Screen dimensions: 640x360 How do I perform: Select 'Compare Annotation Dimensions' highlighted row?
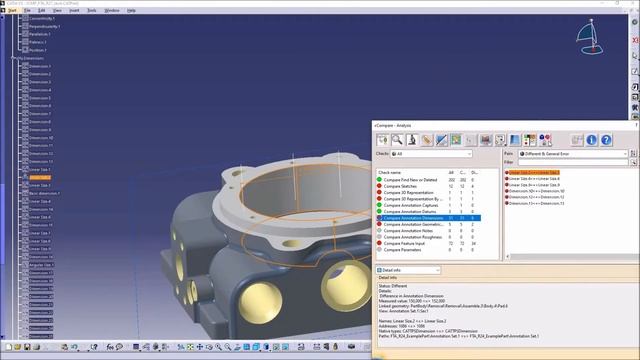coord(428,218)
